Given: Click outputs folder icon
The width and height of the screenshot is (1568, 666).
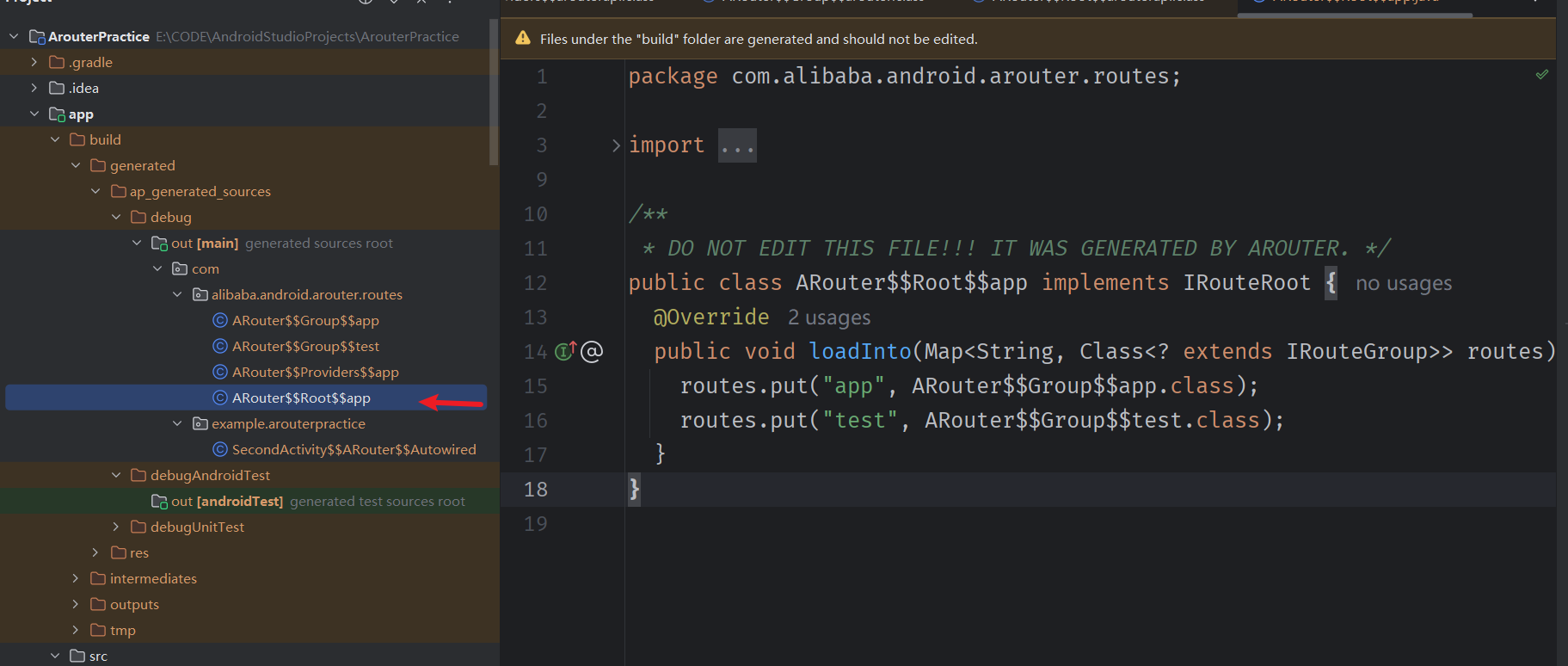Looking at the screenshot, I should (x=98, y=604).
